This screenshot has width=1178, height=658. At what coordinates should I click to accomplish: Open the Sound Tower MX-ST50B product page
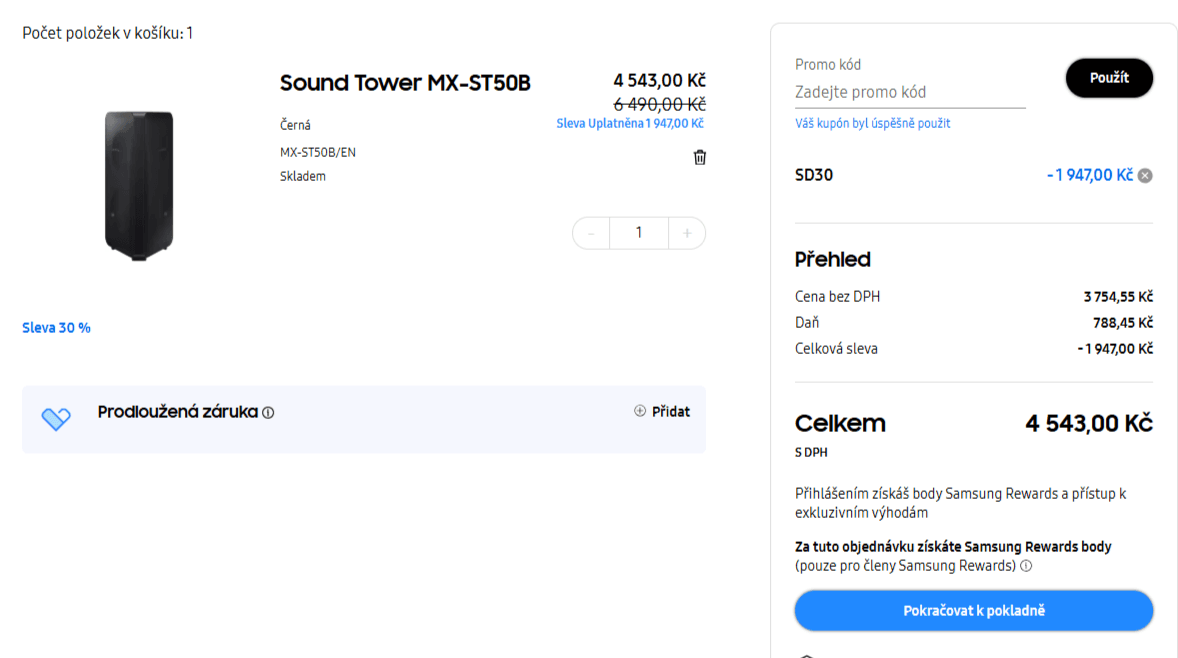point(405,83)
